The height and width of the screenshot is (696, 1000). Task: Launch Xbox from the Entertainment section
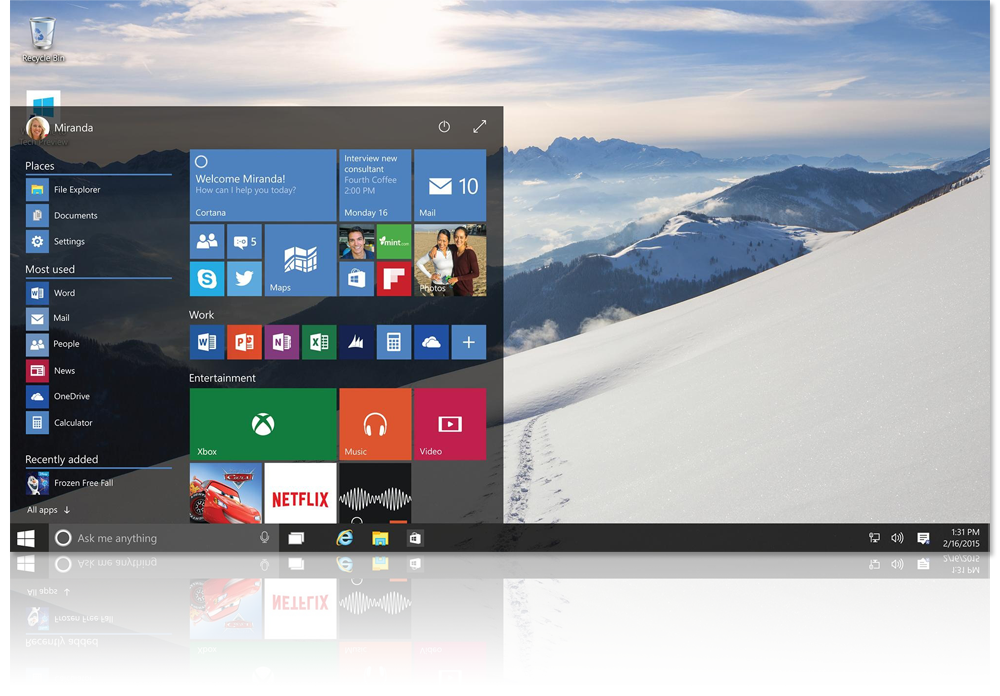pyautogui.click(x=262, y=423)
